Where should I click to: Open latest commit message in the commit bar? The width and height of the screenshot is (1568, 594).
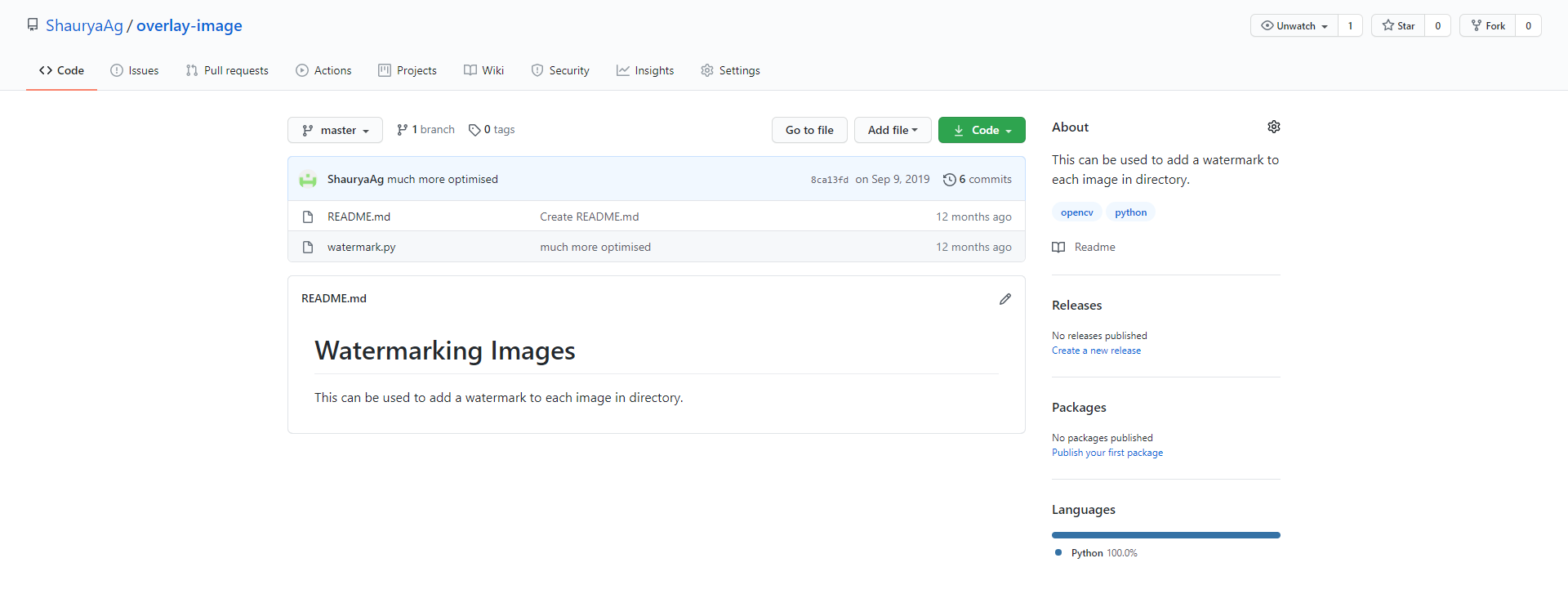pyautogui.click(x=443, y=179)
